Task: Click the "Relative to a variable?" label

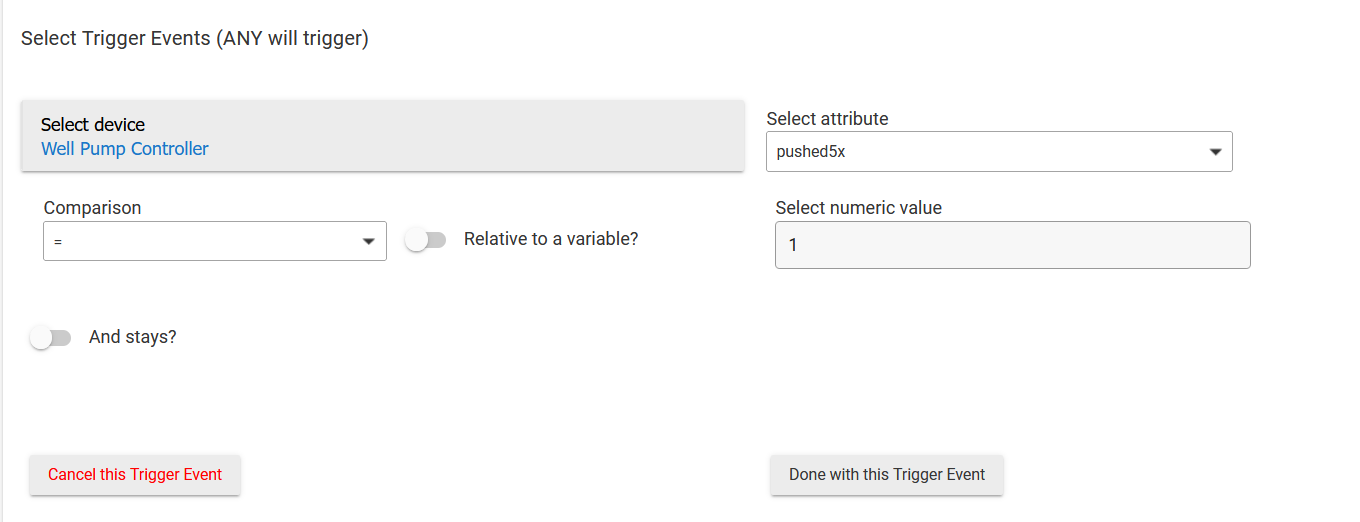Action: [x=550, y=239]
